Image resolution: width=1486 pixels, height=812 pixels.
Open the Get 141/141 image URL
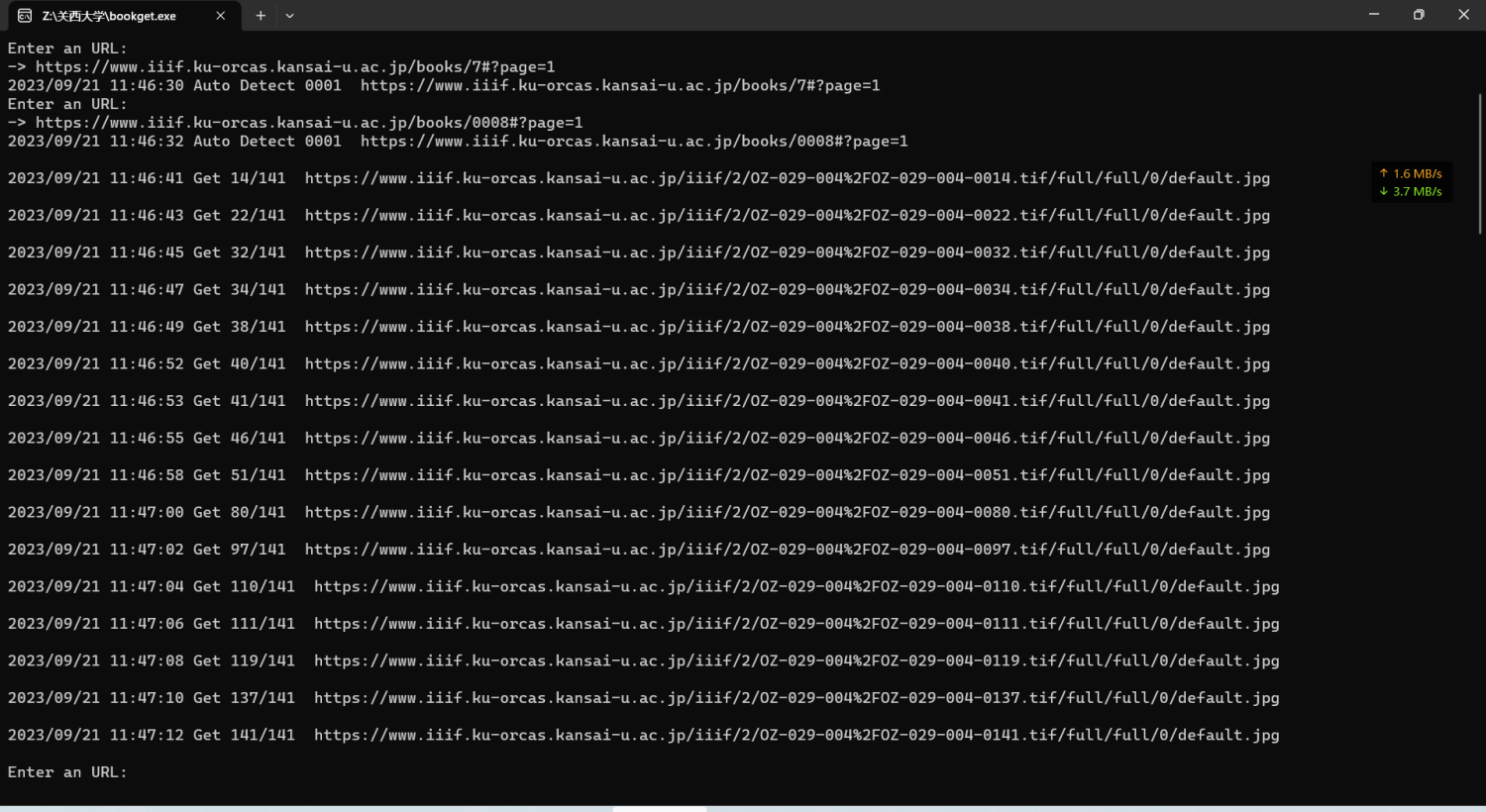[796, 735]
